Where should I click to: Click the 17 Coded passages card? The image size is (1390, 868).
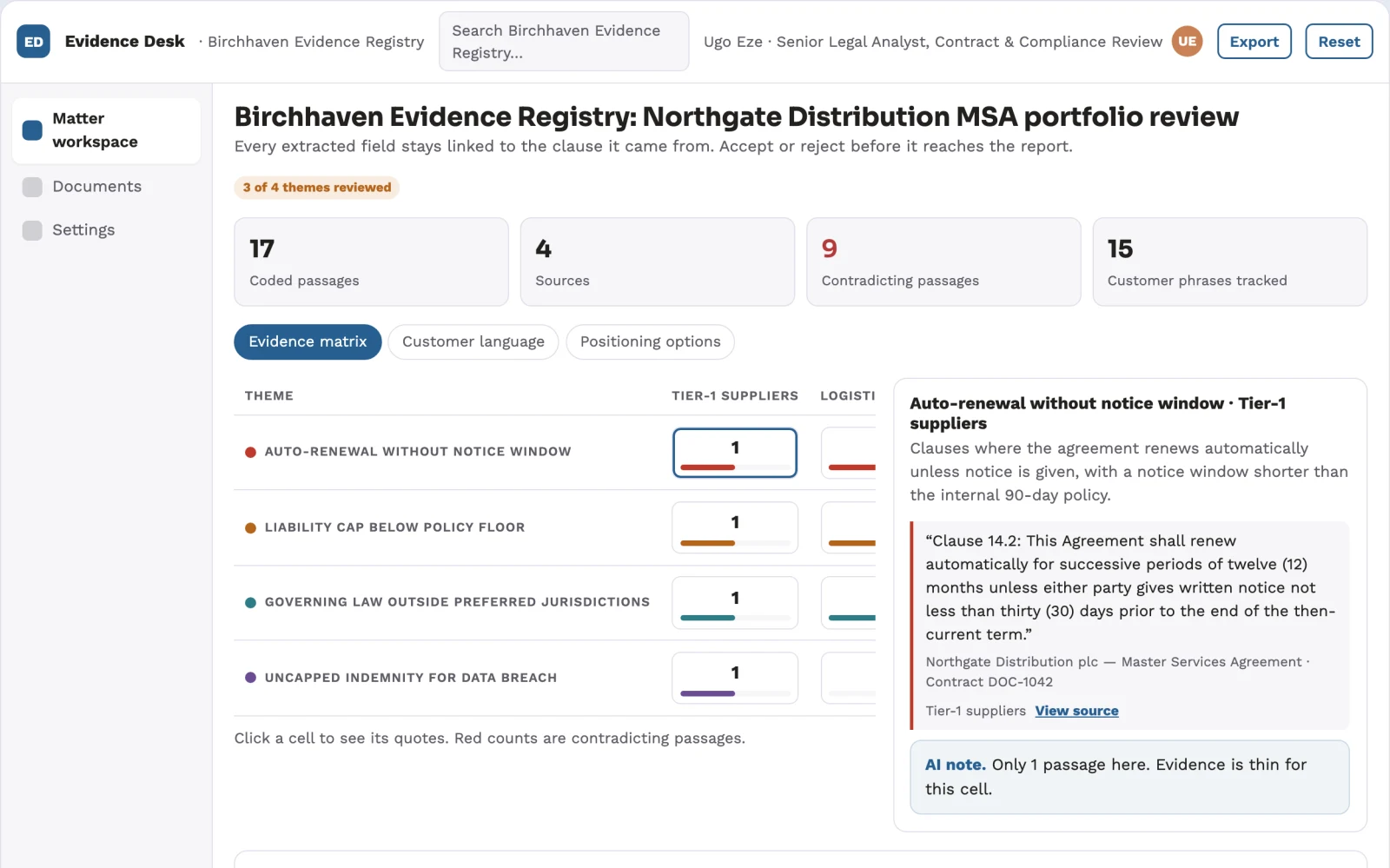click(x=371, y=262)
